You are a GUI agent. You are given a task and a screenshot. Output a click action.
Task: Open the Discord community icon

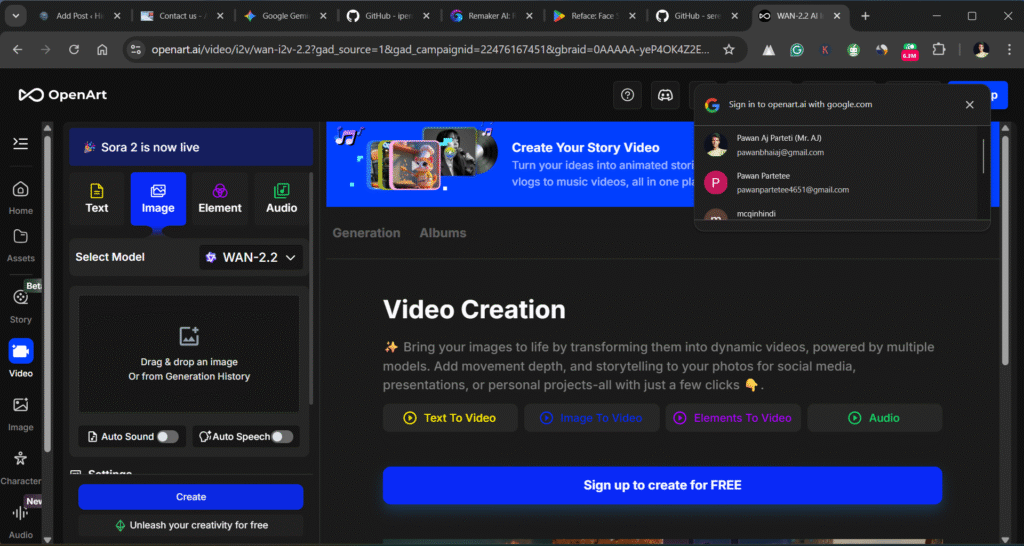[x=665, y=95]
